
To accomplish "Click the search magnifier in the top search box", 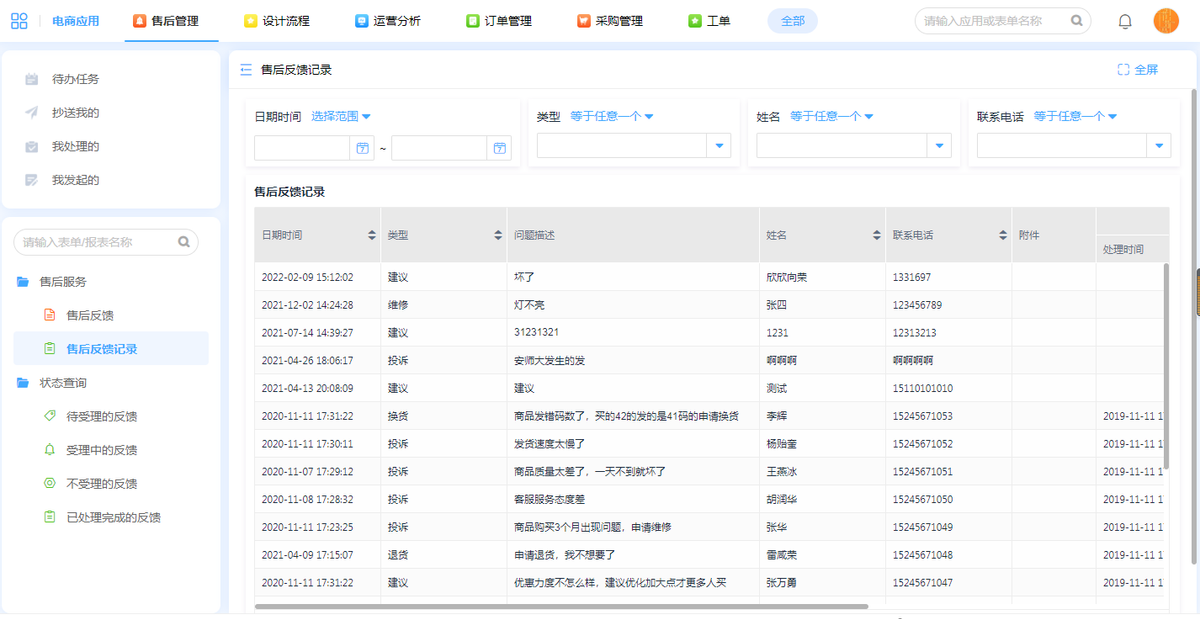I will (1076, 21).
